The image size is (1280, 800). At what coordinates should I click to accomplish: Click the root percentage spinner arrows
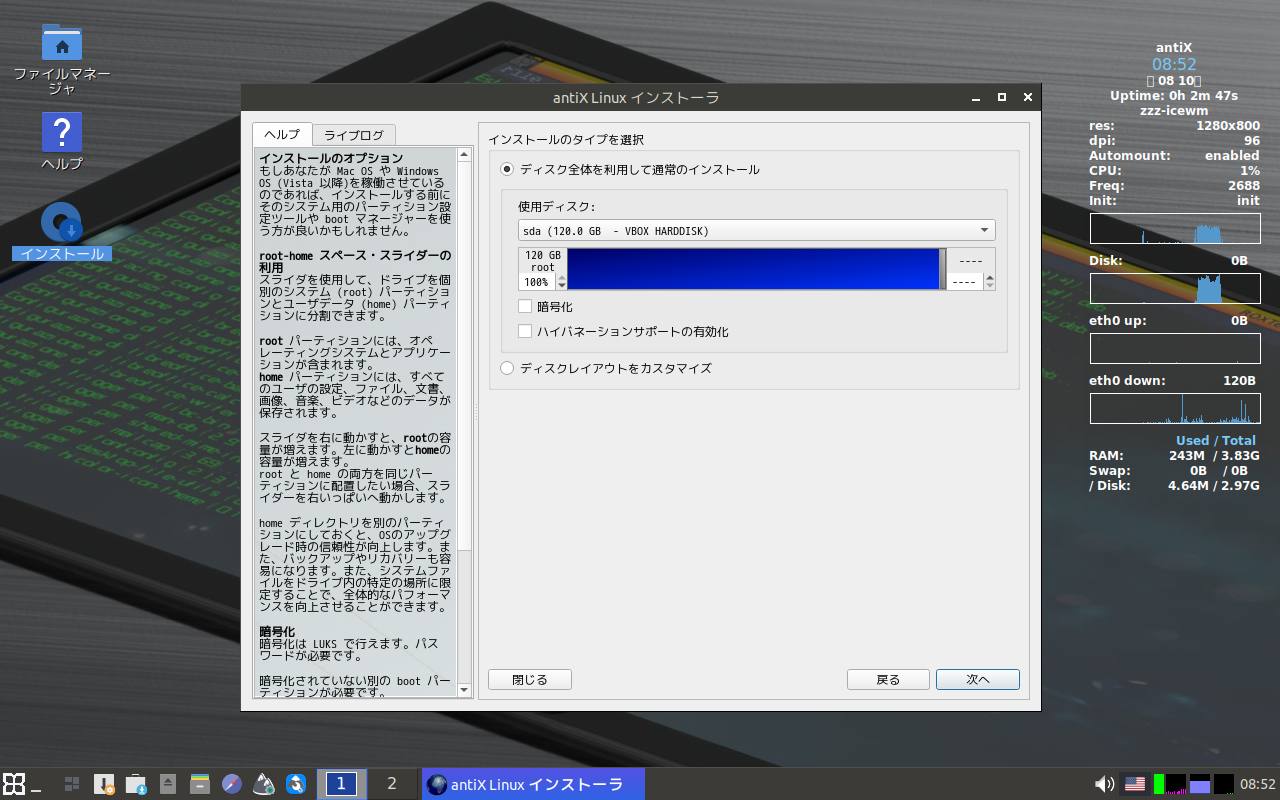(560, 282)
